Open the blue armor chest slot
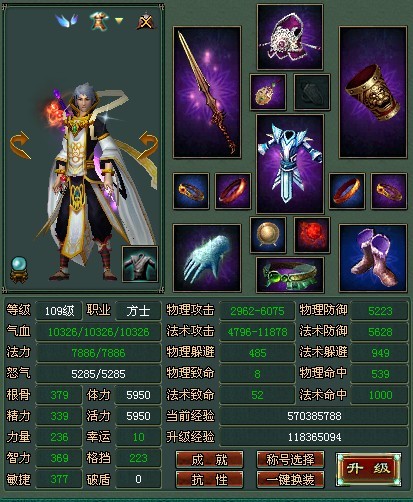The width and height of the screenshot is (413, 502). [290, 164]
